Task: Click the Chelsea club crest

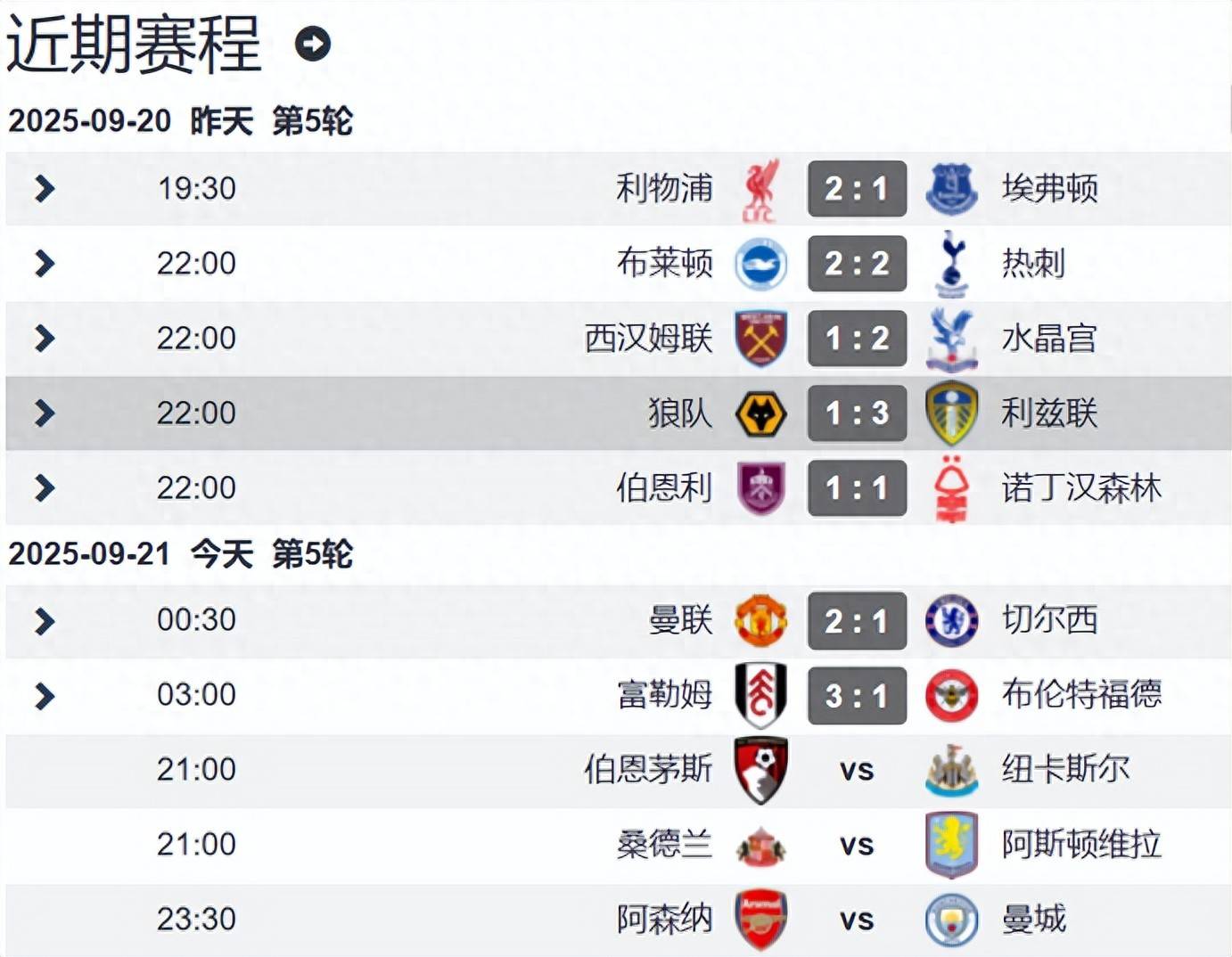Action: click(x=951, y=620)
